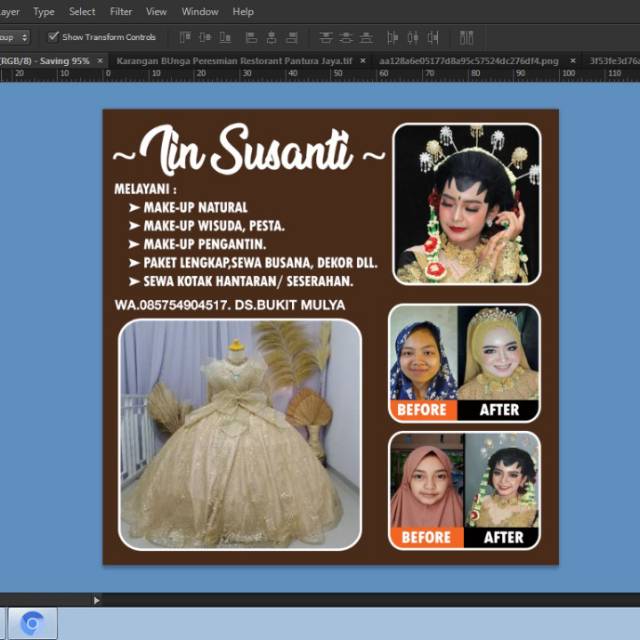Close the Karangan BUnga Peresmian Restorant tab
Image resolution: width=640 pixels, height=640 pixels.
coord(365,60)
